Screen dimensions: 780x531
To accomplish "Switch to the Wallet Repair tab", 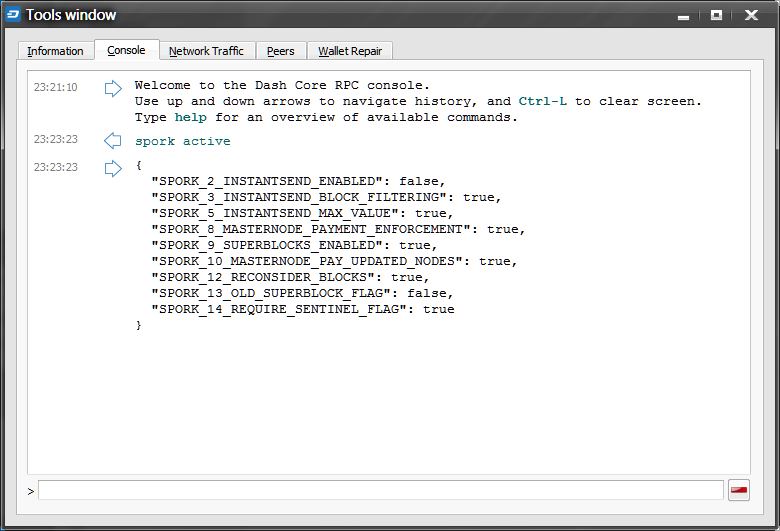I will tap(350, 51).
